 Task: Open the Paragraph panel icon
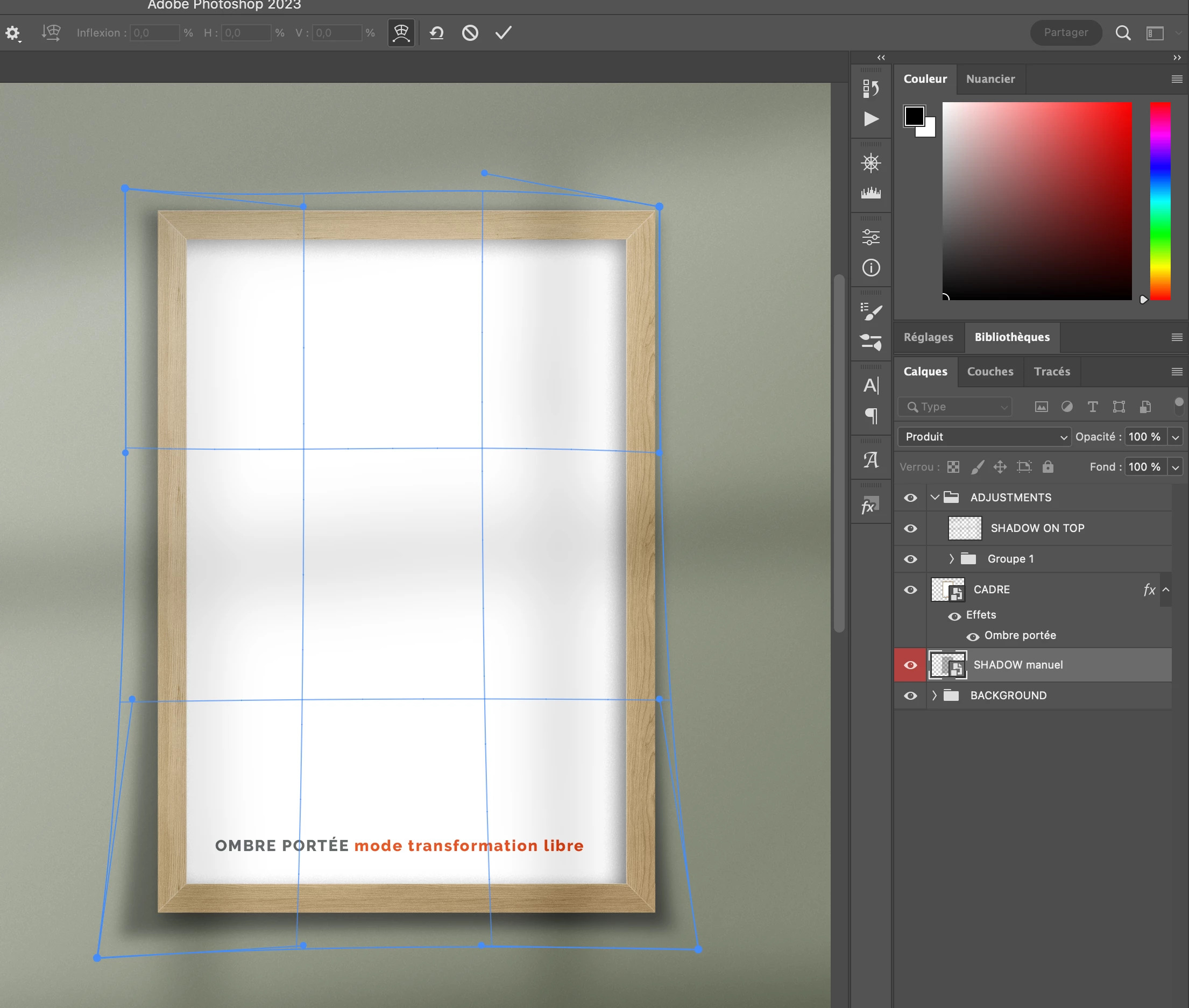870,415
